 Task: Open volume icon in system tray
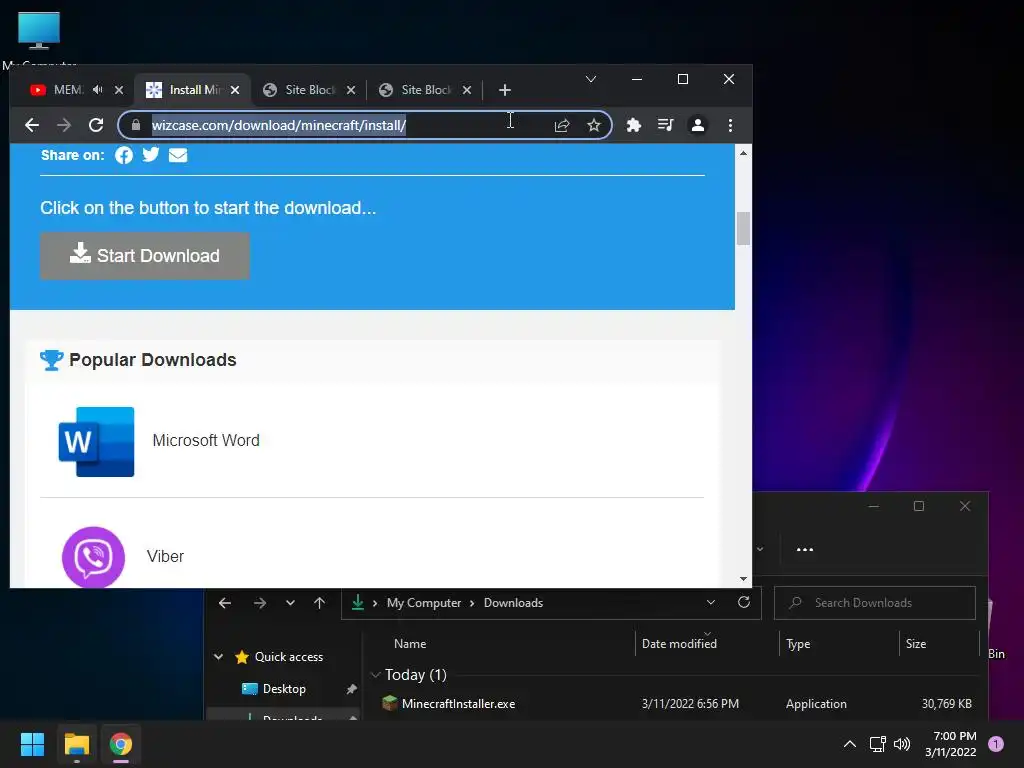[902, 744]
